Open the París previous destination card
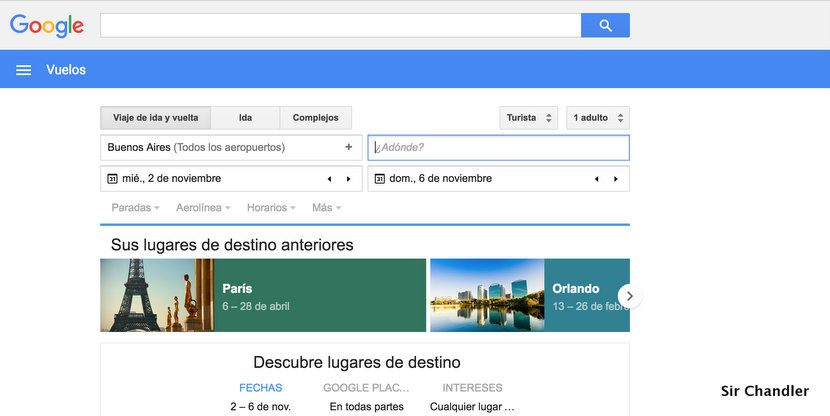The height and width of the screenshot is (416, 830). tap(263, 296)
